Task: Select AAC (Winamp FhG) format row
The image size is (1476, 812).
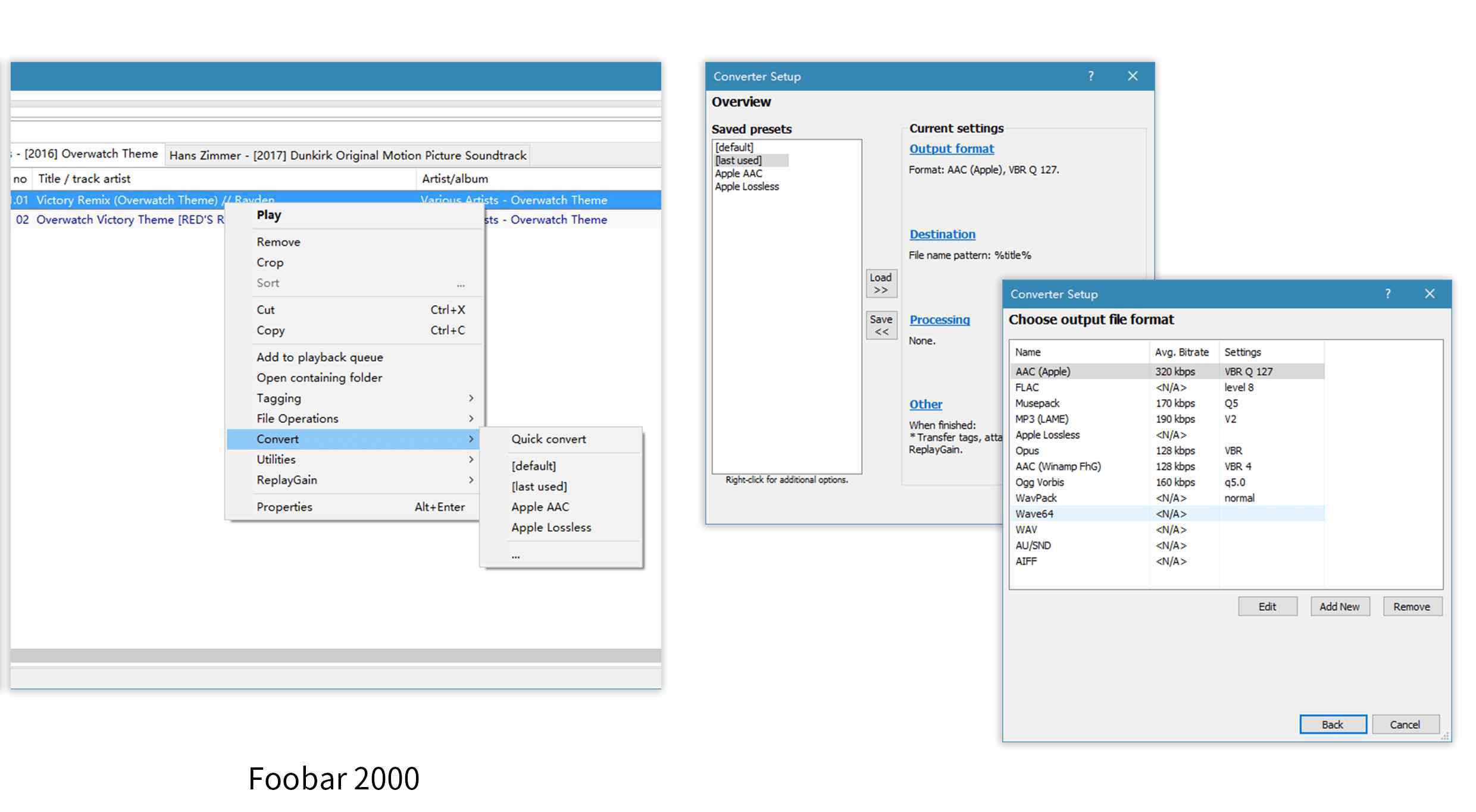Action: tap(1167, 466)
